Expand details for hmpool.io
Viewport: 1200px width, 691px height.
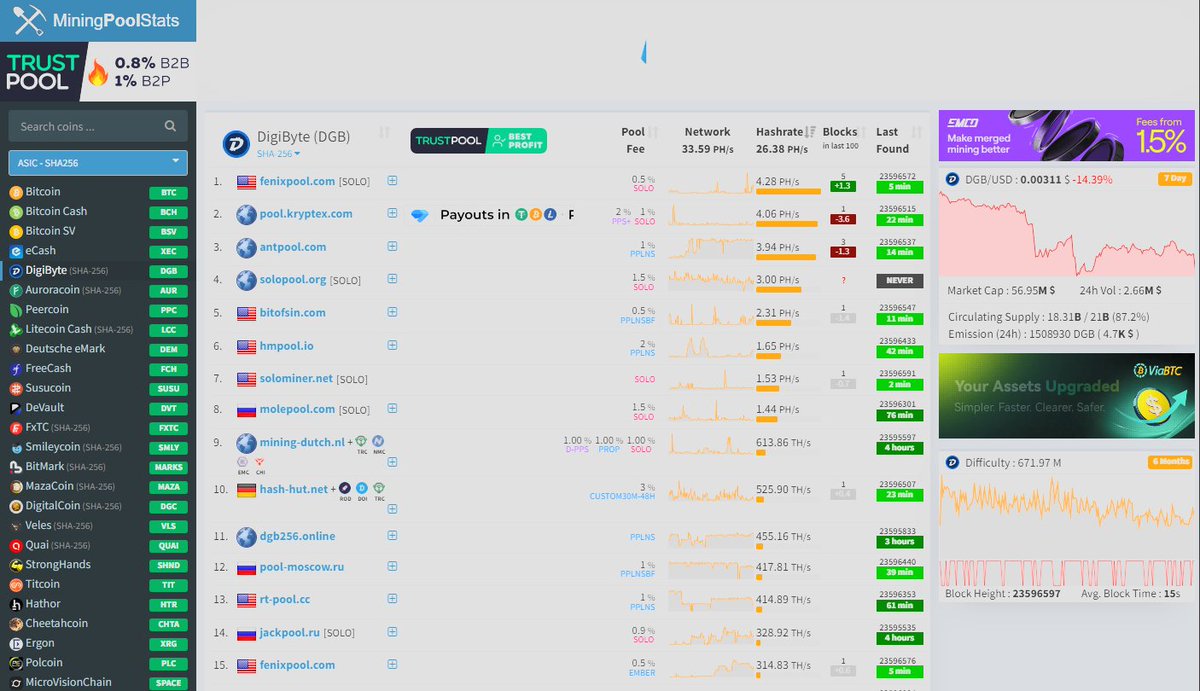[392, 344]
